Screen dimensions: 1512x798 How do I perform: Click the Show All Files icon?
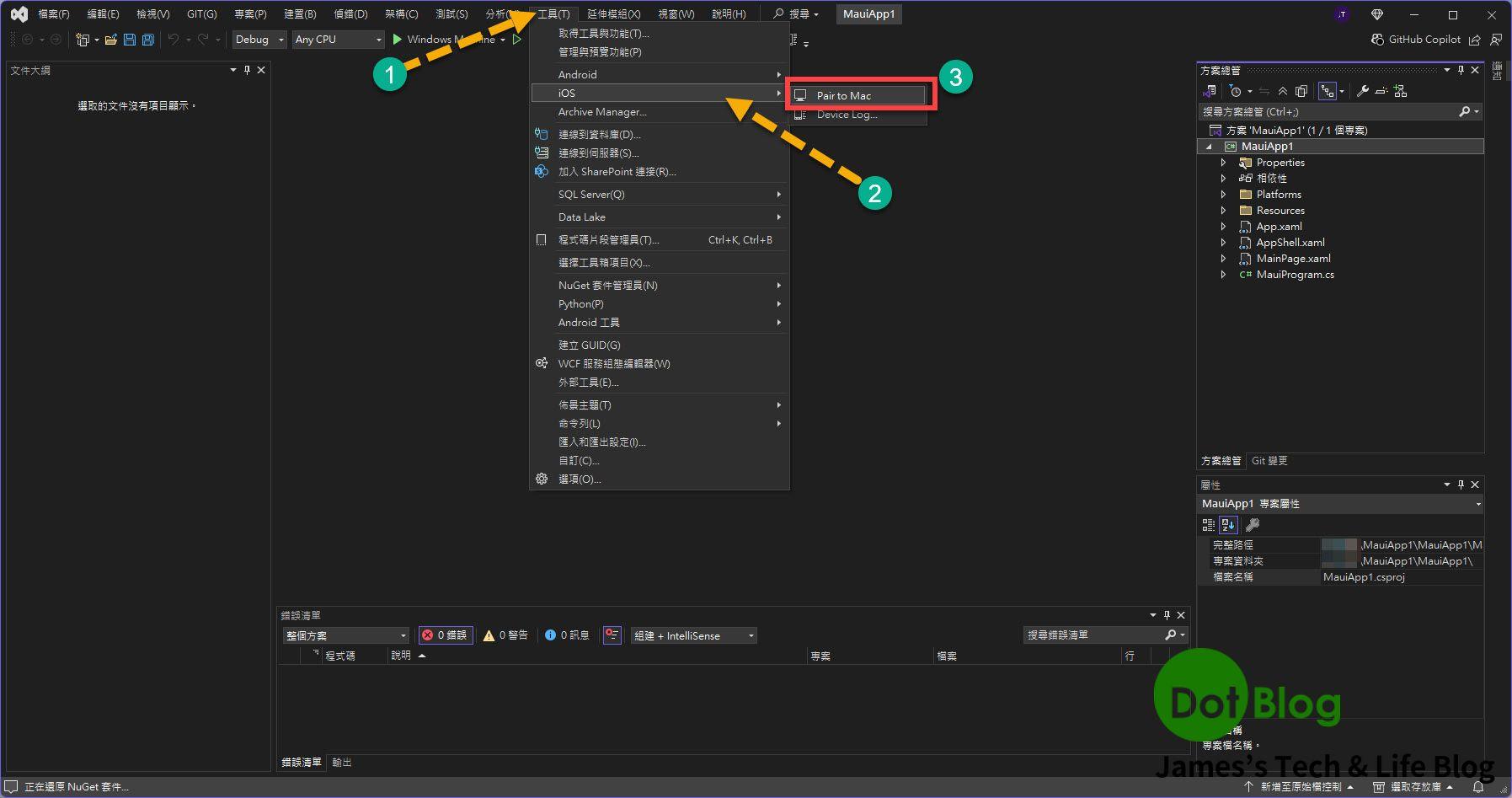(x=1301, y=91)
